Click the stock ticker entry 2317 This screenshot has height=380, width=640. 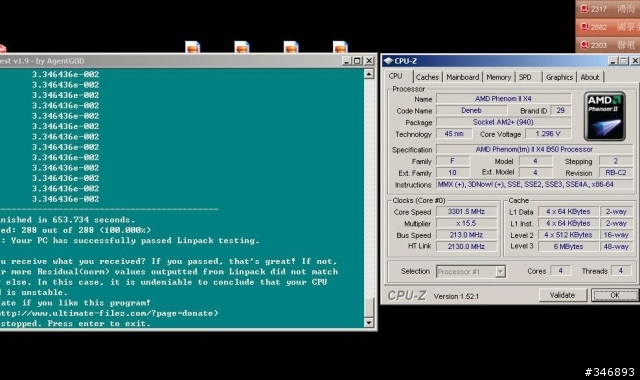(x=608, y=9)
